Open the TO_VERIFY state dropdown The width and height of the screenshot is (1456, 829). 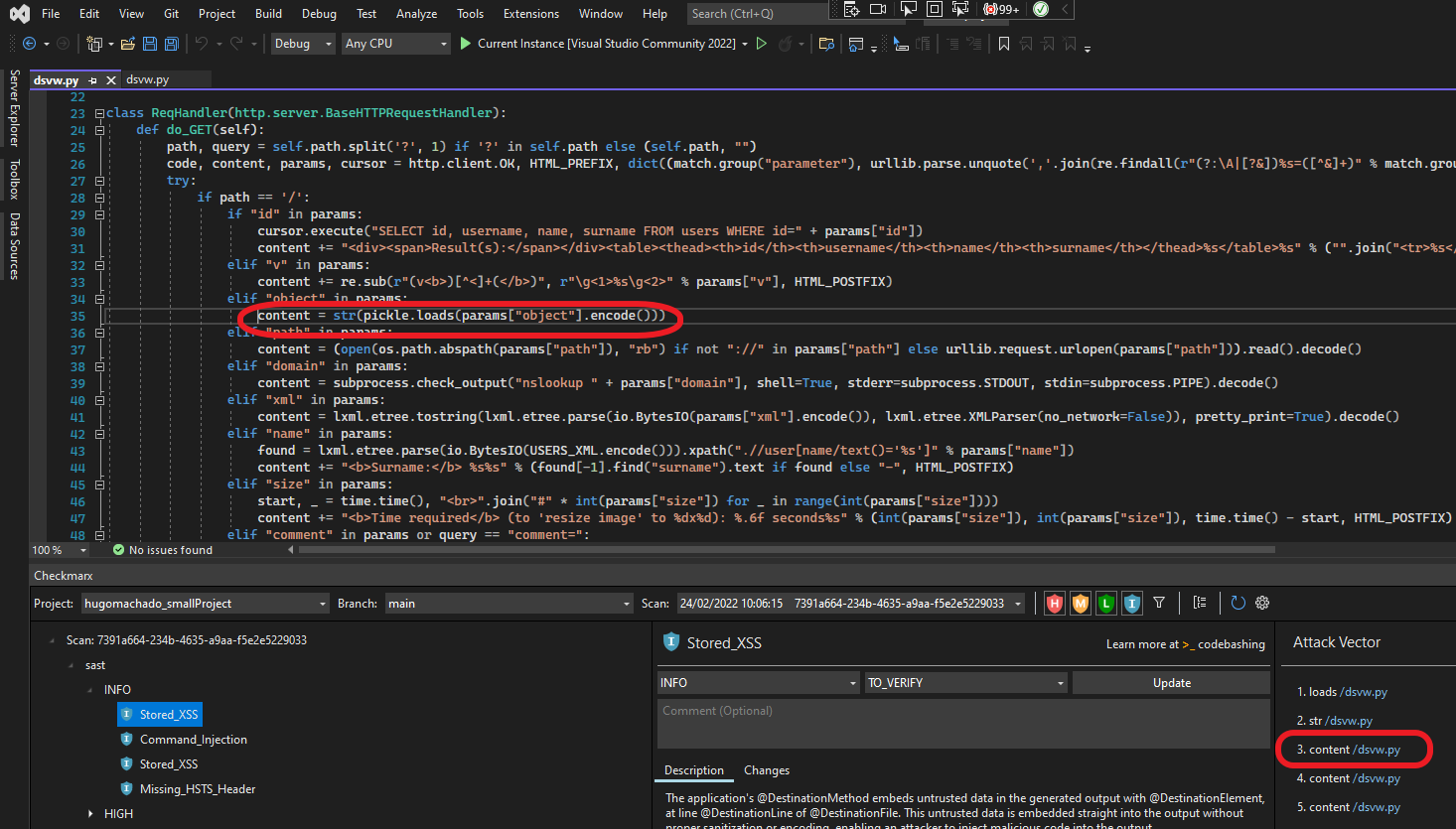click(x=966, y=683)
